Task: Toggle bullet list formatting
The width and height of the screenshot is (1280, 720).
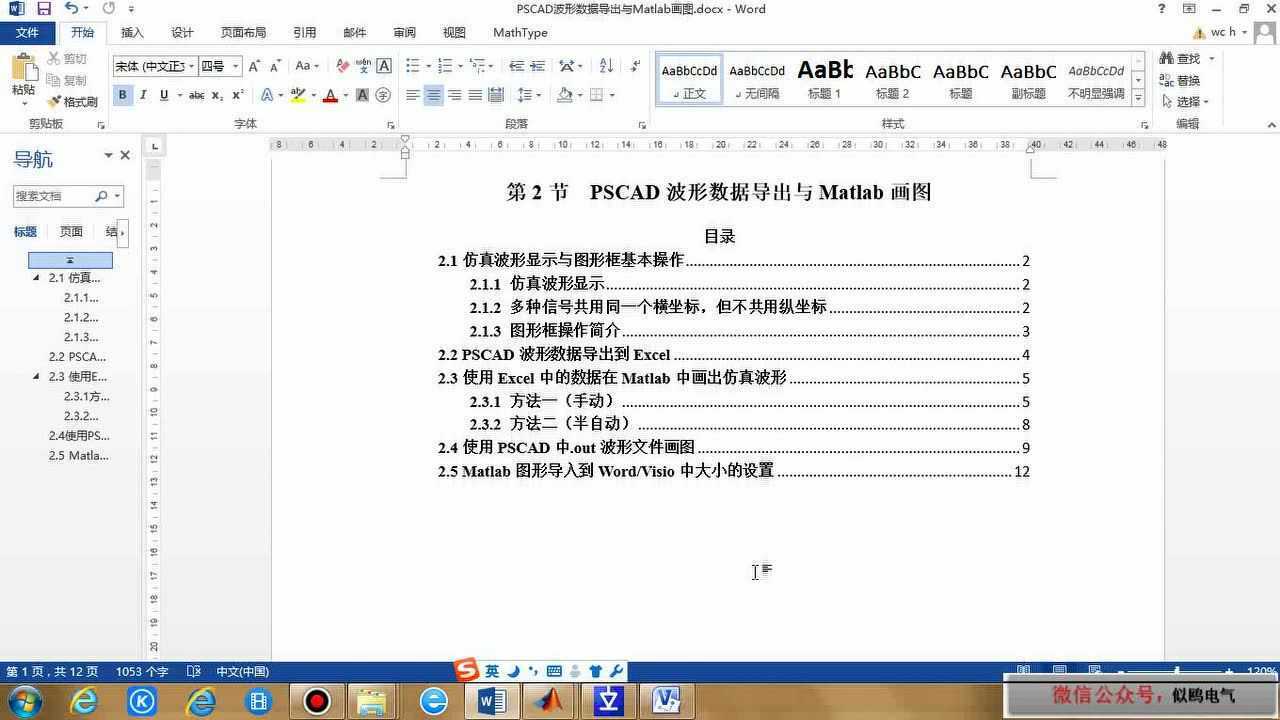Action: pyautogui.click(x=412, y=66)
